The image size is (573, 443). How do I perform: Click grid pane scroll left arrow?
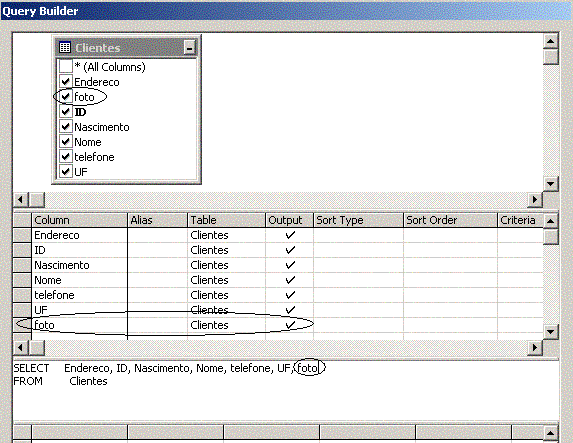click(21, 347)
